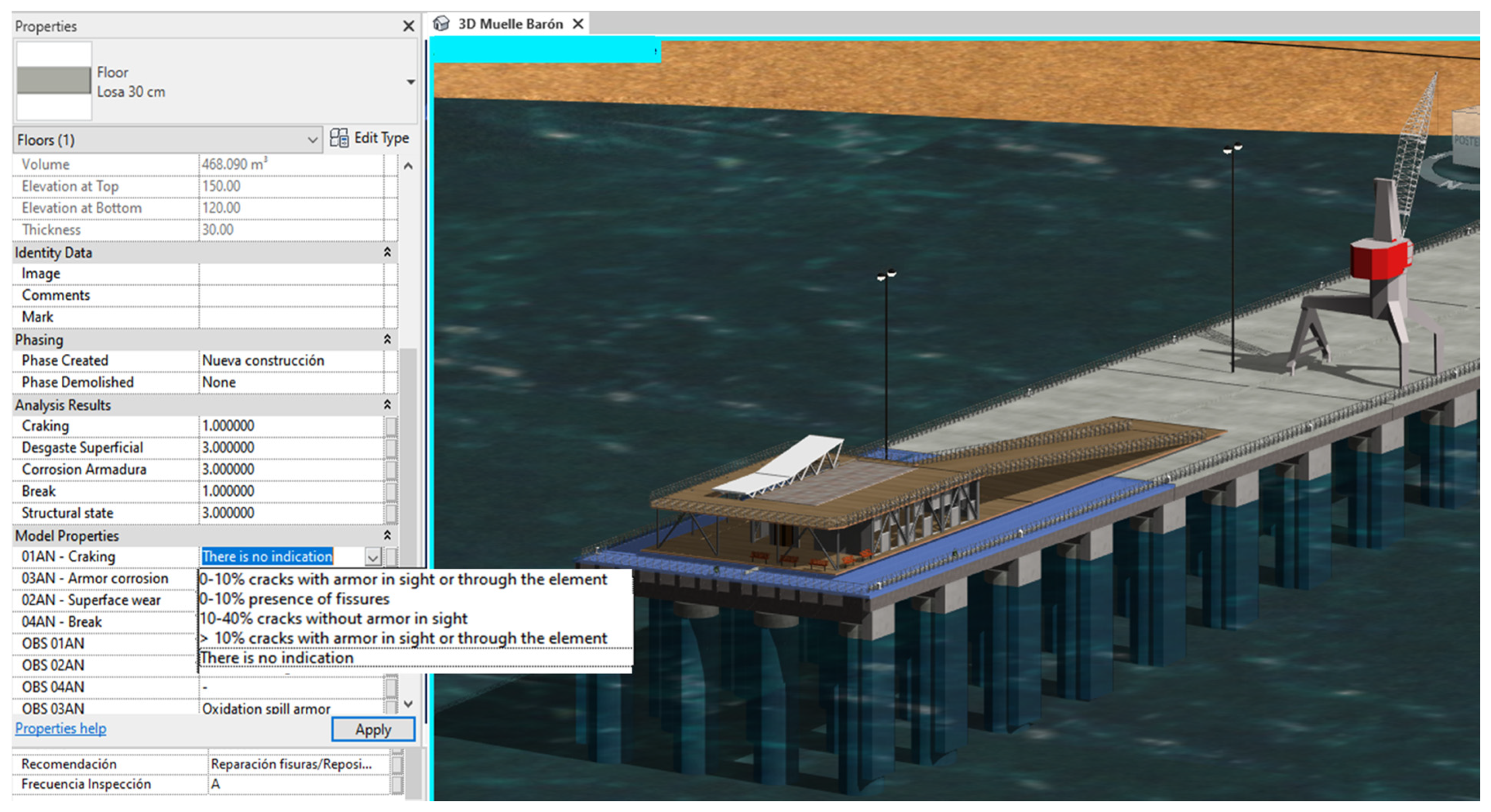Select 'There is no indication' list option
The image size is (1491, 812).
tap(277, 658)
